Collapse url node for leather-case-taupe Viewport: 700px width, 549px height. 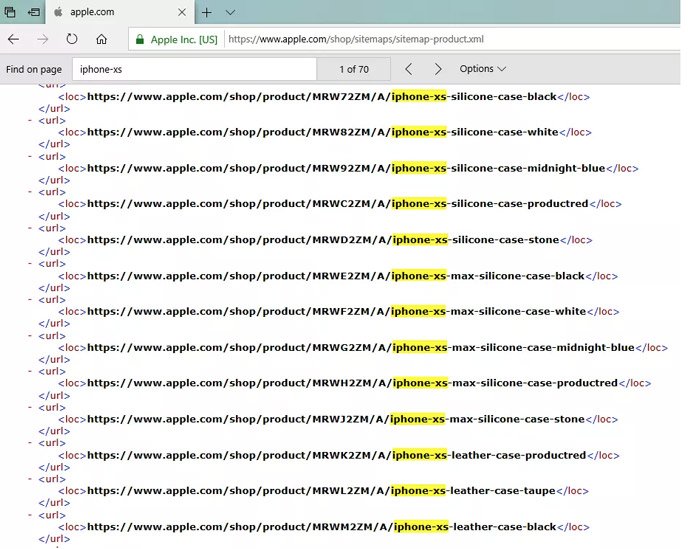coord(30,480)
